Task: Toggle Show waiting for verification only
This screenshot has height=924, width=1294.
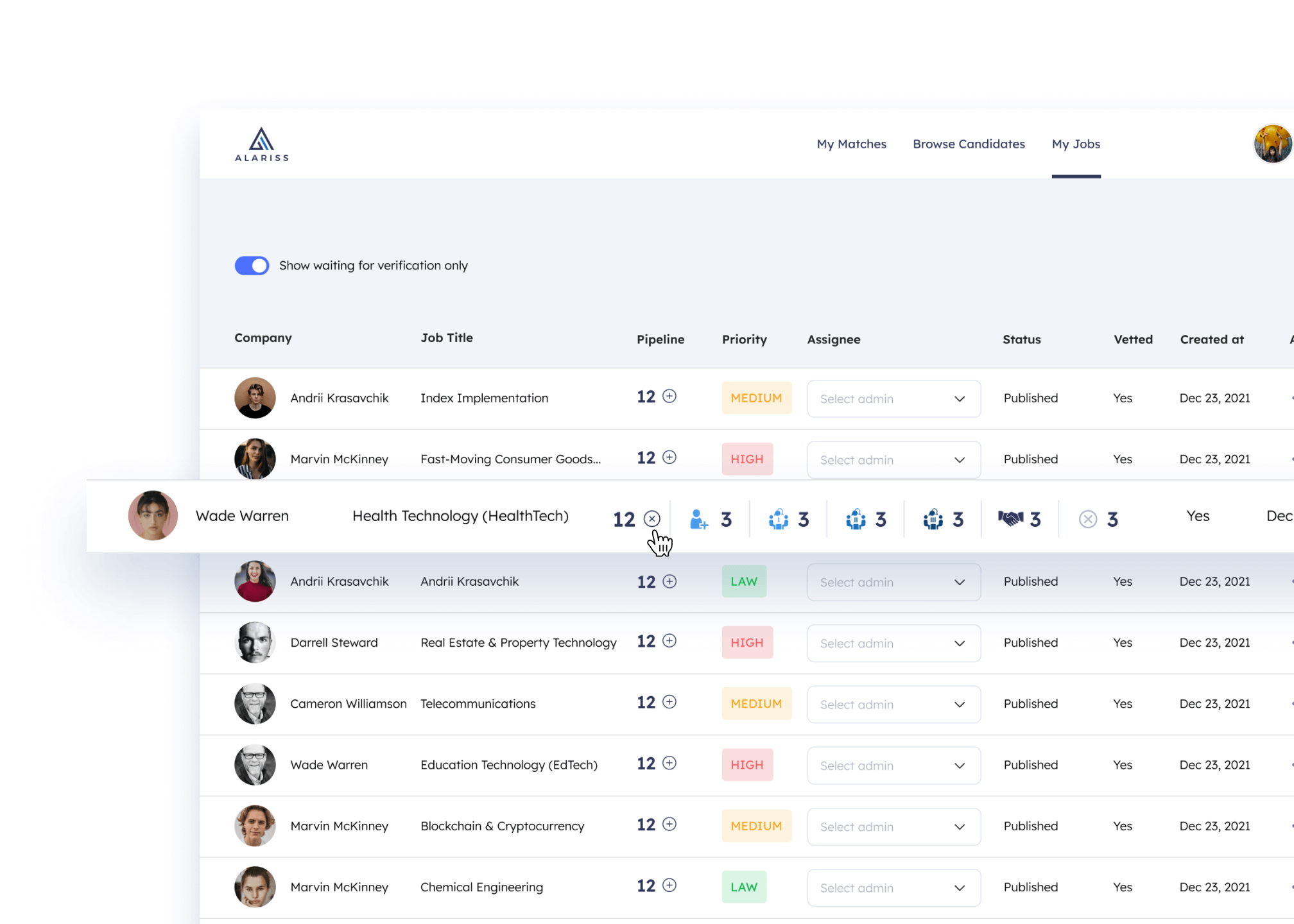Action: 252,266
